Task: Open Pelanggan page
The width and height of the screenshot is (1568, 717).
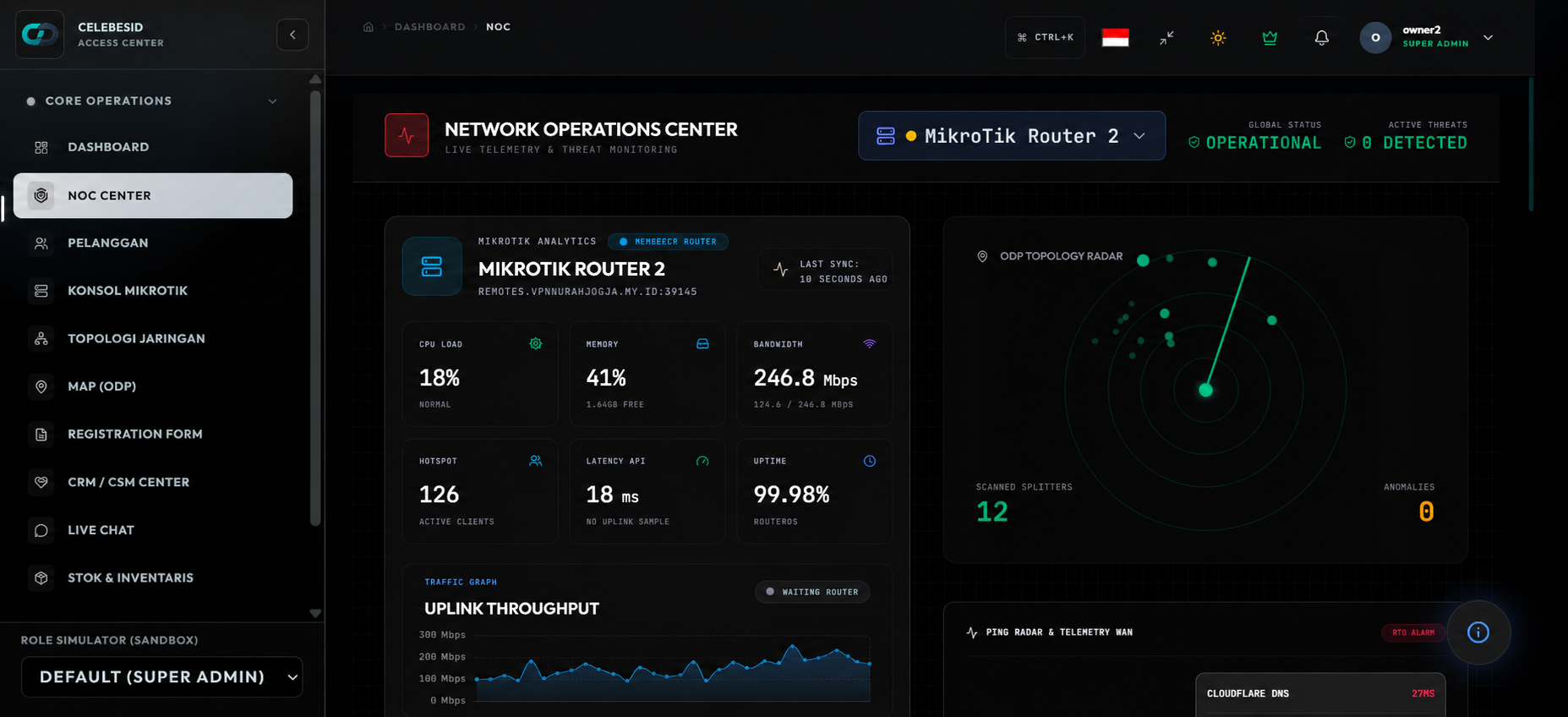Action: (x=153, y=243)
